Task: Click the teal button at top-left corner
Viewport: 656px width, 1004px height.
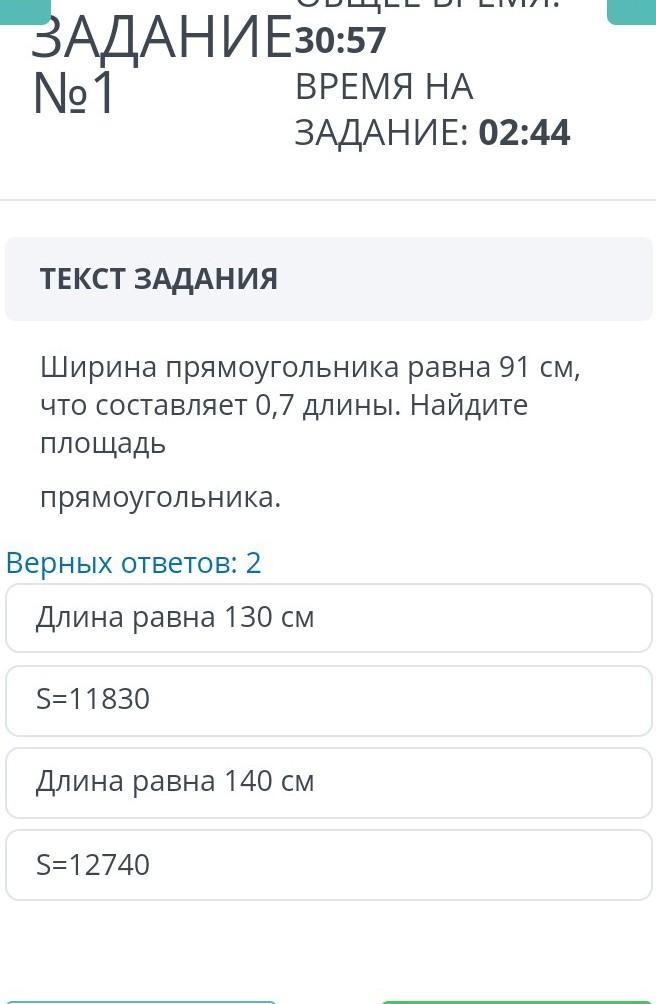Action: (24, 10)
